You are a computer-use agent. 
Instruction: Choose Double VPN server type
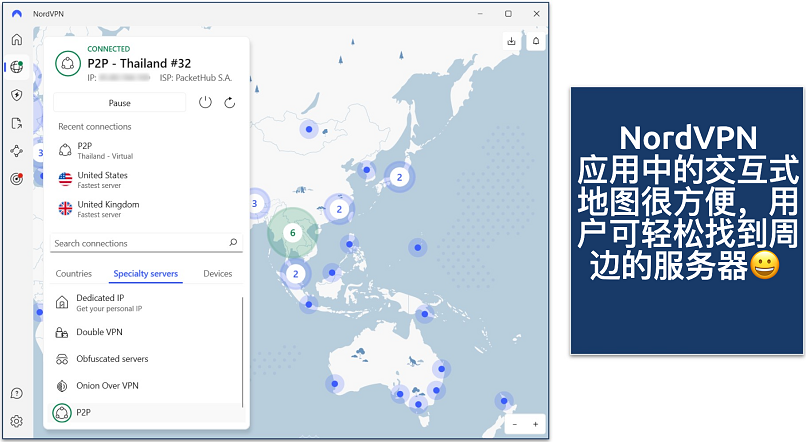tap(145, 332)
